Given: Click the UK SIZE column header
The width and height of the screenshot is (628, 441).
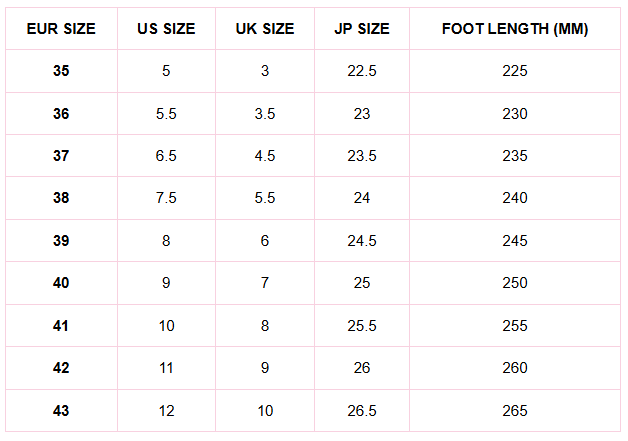Looking at the screenshot, I should click(x=265, y=29).
